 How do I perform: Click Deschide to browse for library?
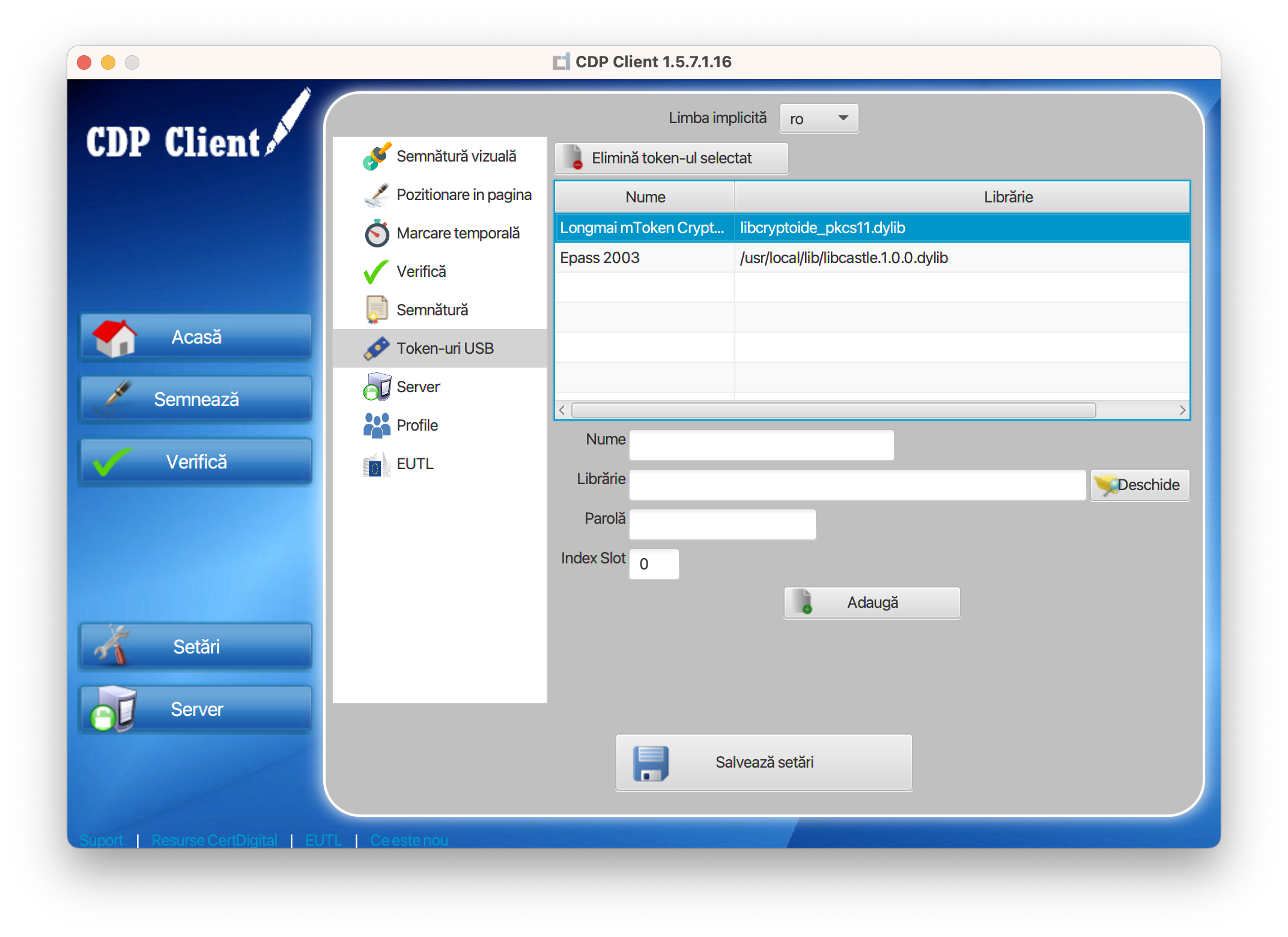[1139, 485]
